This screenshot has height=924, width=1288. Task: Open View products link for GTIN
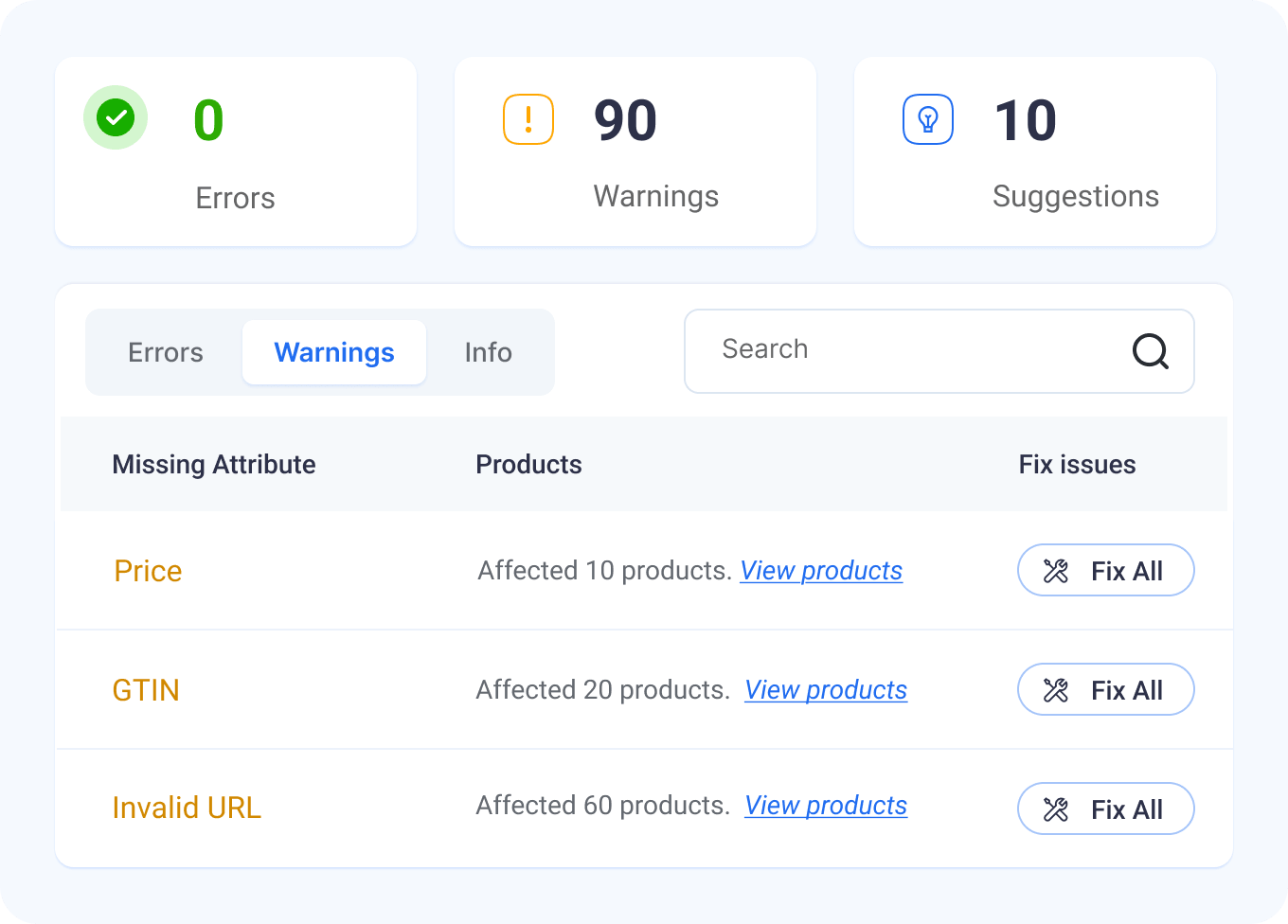[x=826, y=690]
